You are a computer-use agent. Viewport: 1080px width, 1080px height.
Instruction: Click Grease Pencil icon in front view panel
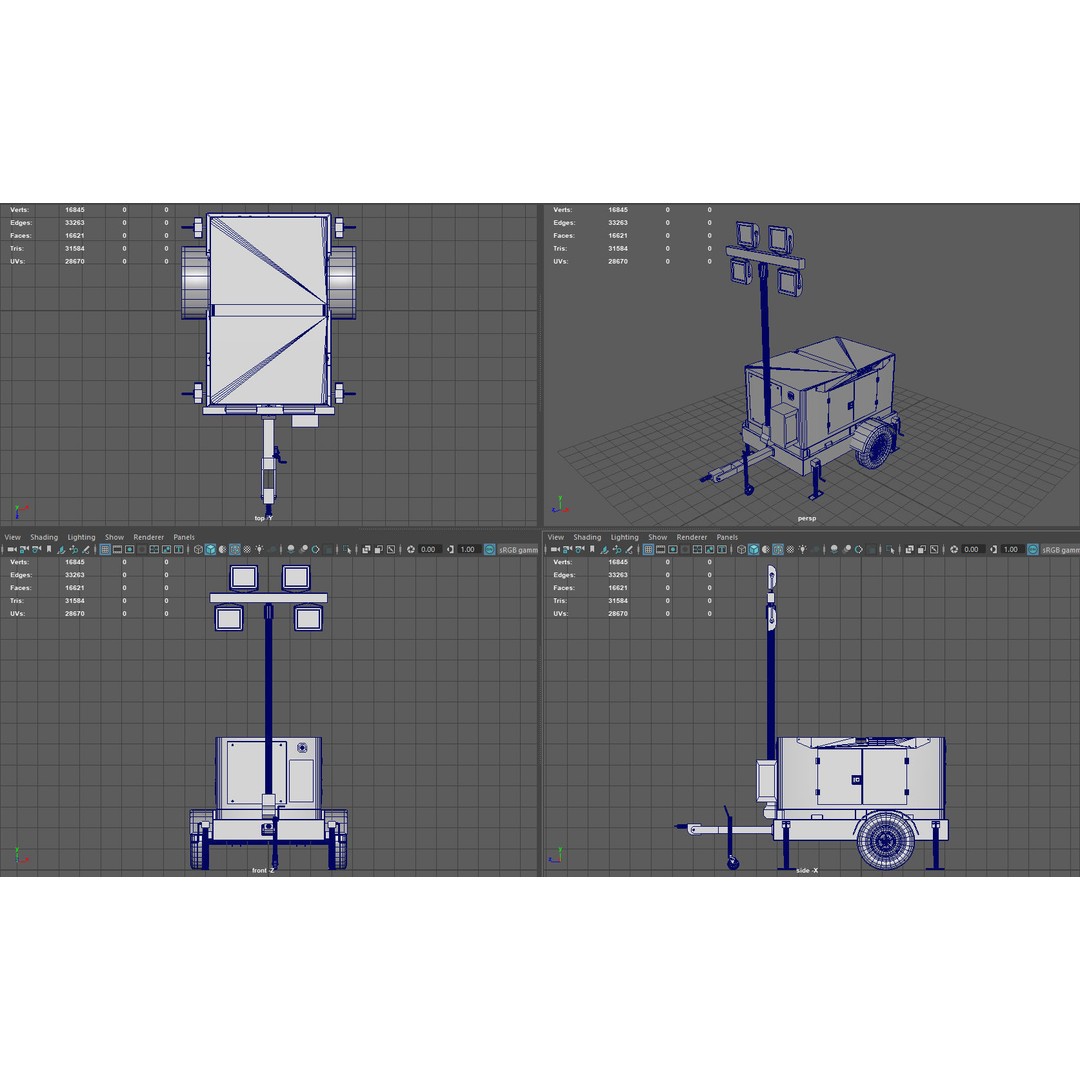pos(85,549)
